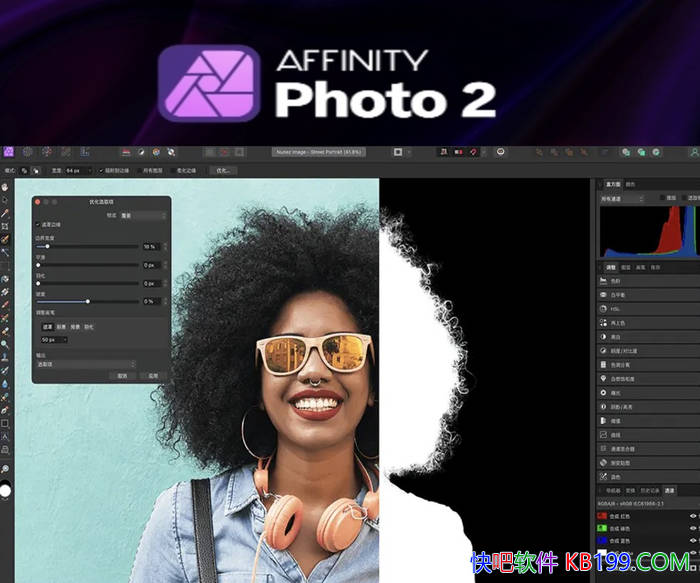Hide the Composite Blue channel

[x=693, y=541]
